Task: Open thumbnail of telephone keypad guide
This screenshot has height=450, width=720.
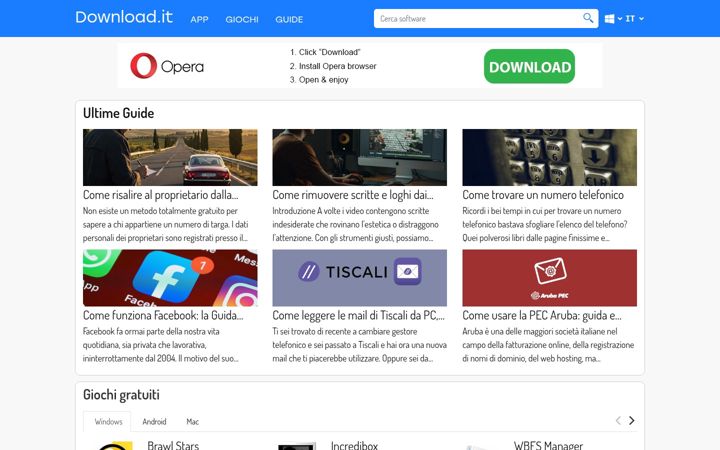Action: point(550,158)
